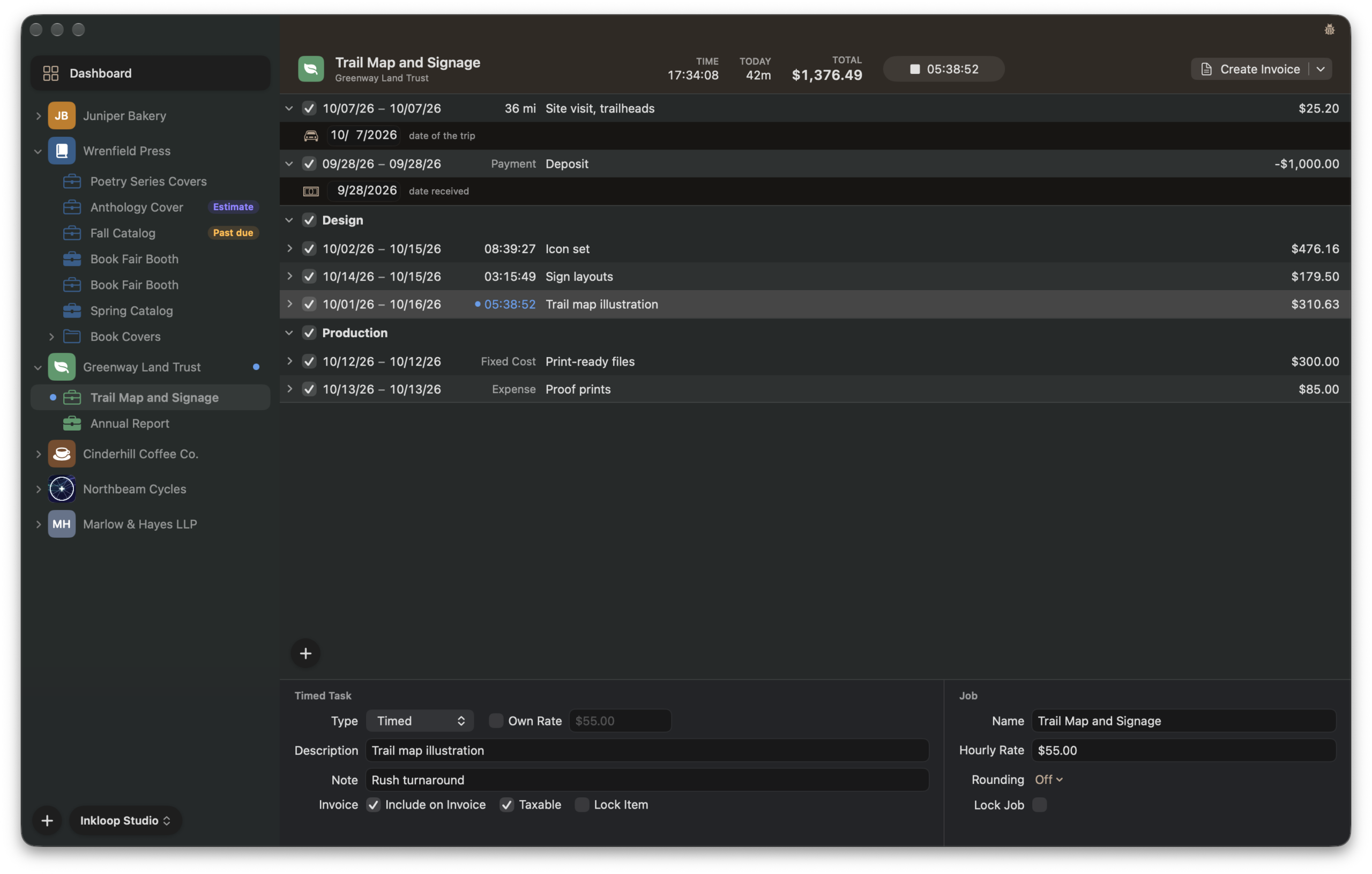The image size is (1372, 874).
Task: Click the Description field
Action: [647, 750]
